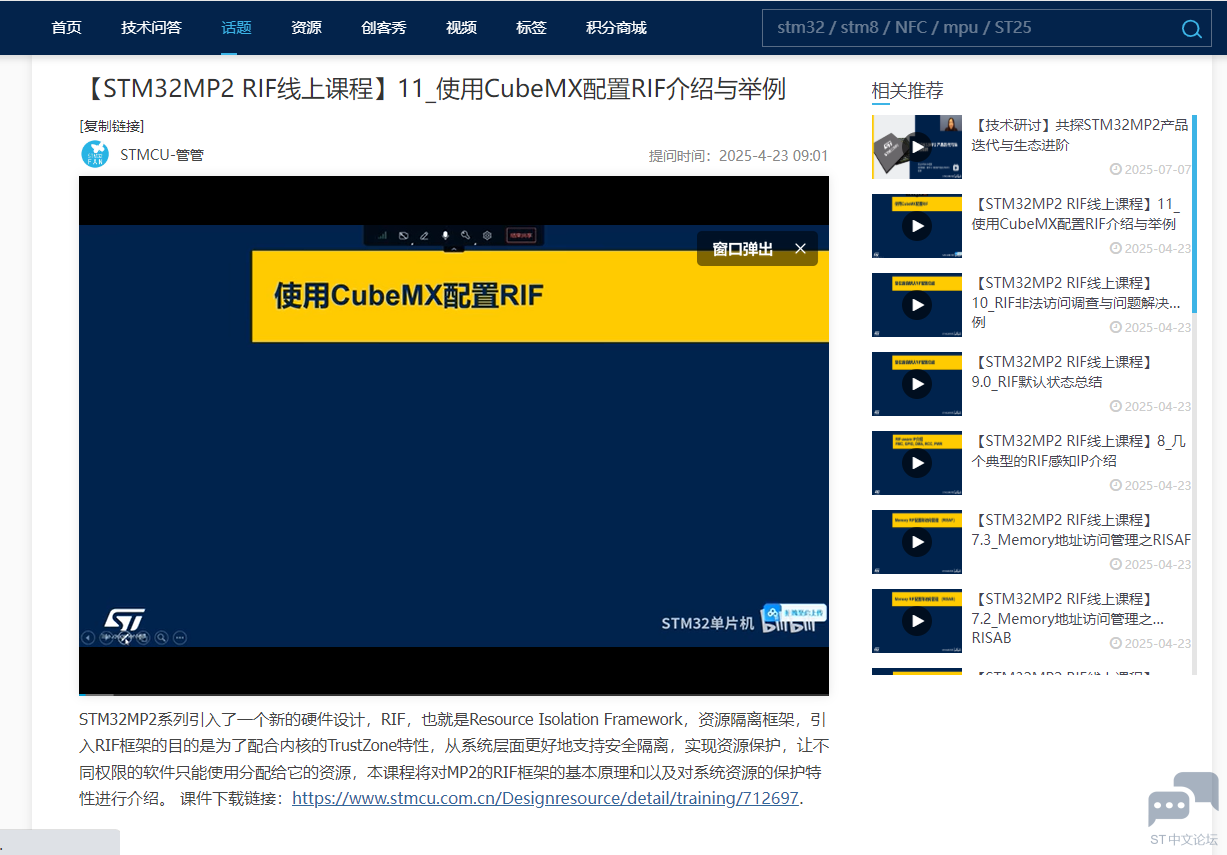Click the red 结束共享 button
Image resolution: width=1227 pixels, height=855 pixels.
point(521,235)
